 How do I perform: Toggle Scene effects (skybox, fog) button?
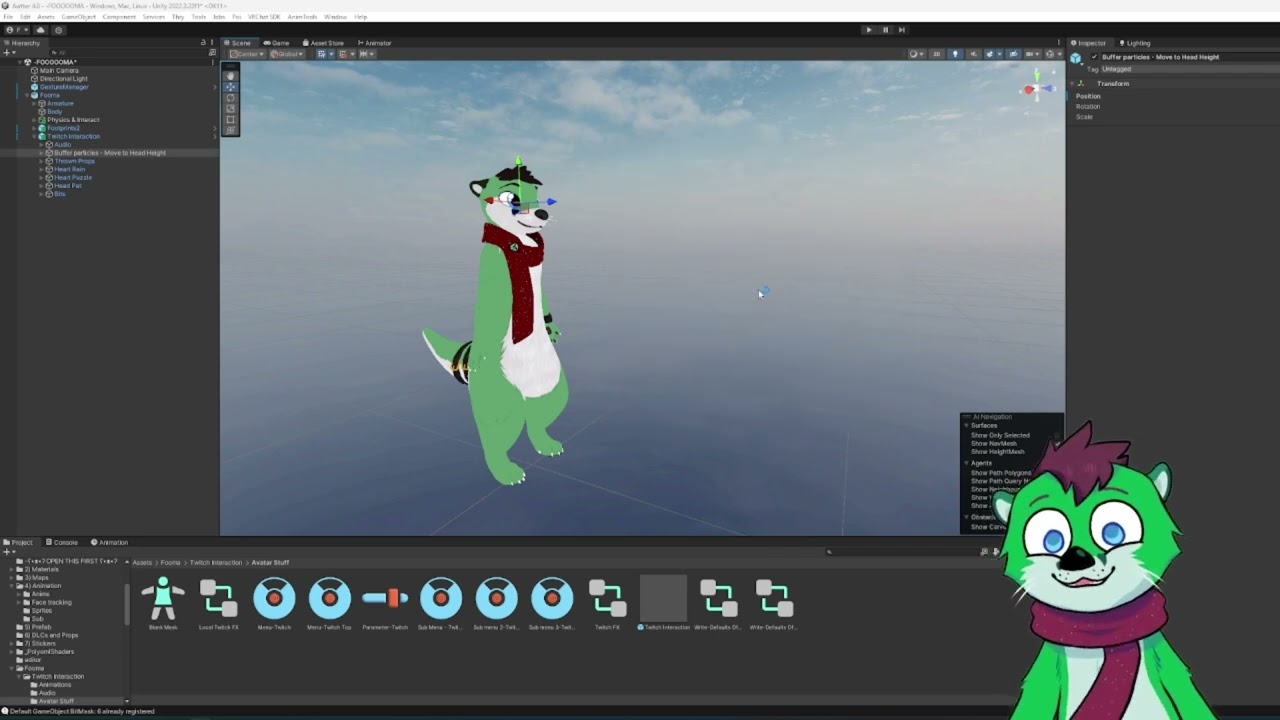992,54
